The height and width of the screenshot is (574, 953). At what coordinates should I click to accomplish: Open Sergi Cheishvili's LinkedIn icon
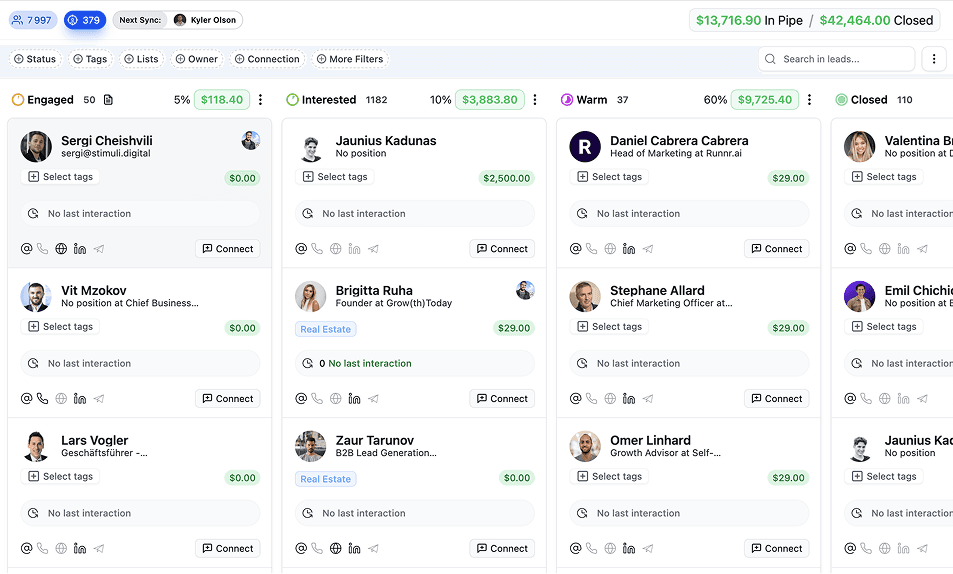click(80, 249)
